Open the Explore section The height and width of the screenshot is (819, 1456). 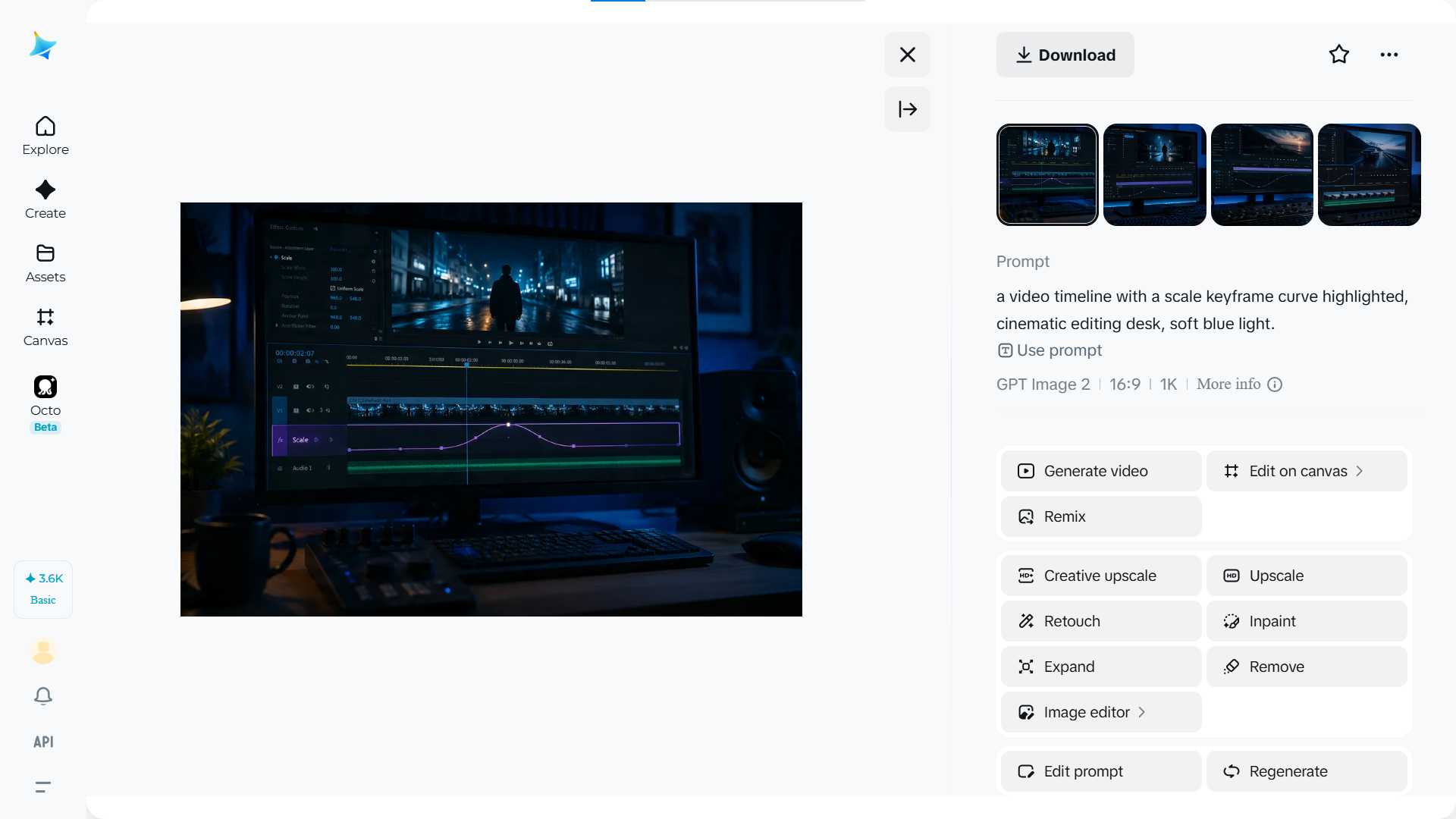[x=45, y=136]
